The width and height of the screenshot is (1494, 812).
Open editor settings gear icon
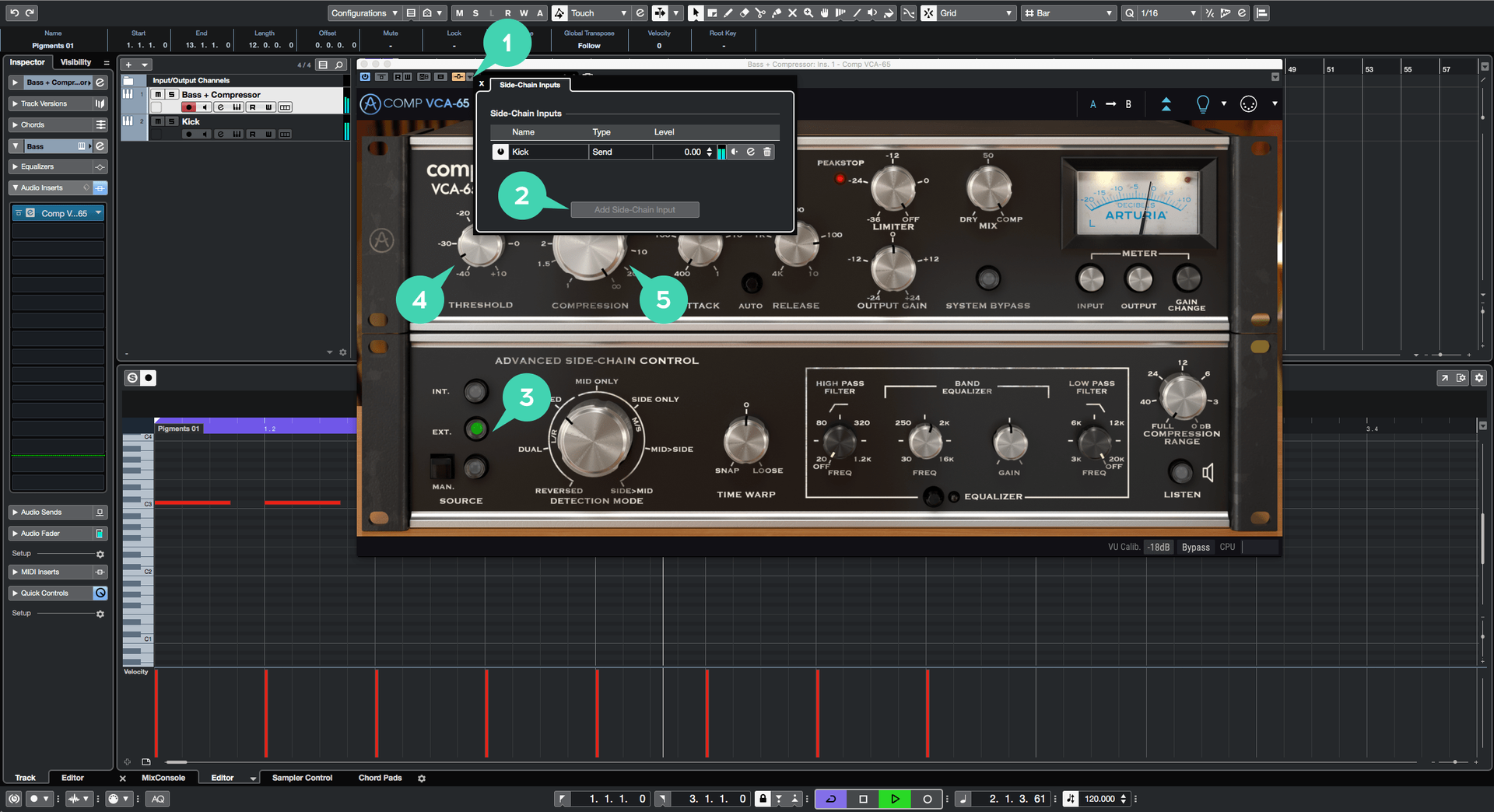tap(1479, 378)
